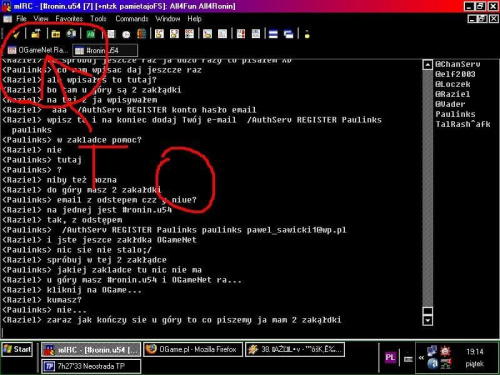Select @Raziel in the nick list
Viewport: 500px width, 375px height.
(453, 94)
